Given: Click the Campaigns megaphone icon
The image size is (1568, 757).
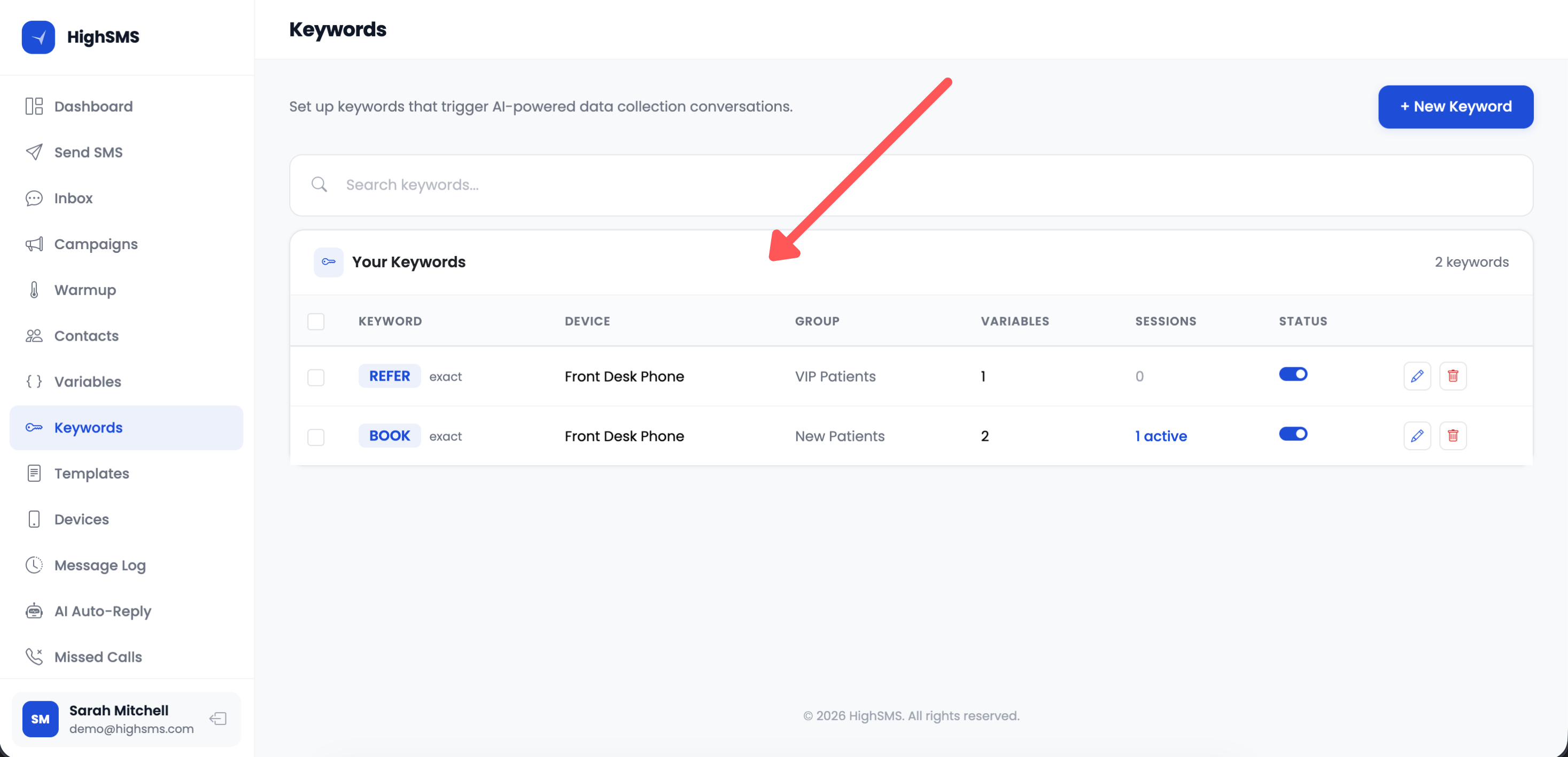Looking at the screenshot, I should click(x=35, y=244).
